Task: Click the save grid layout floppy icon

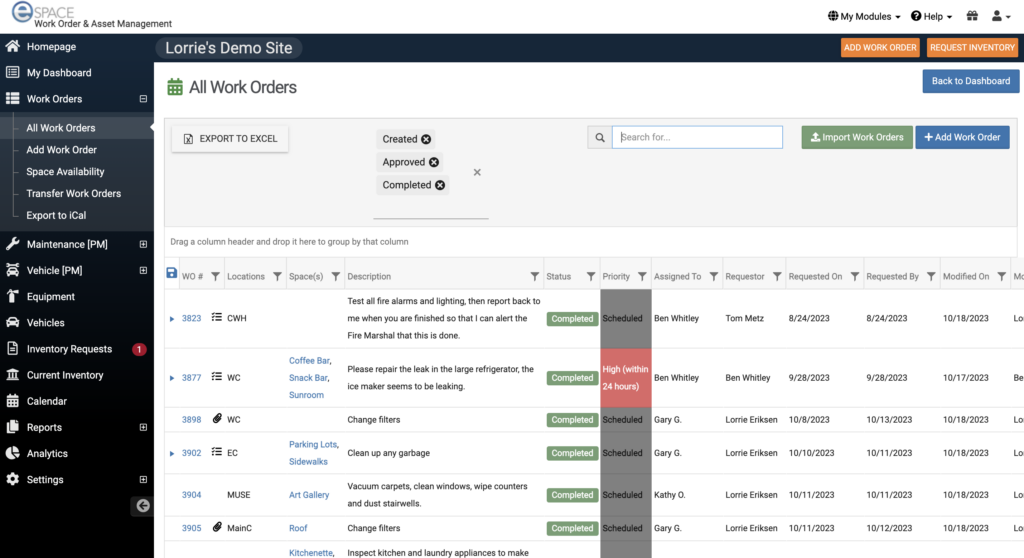Action: [171, 274]
